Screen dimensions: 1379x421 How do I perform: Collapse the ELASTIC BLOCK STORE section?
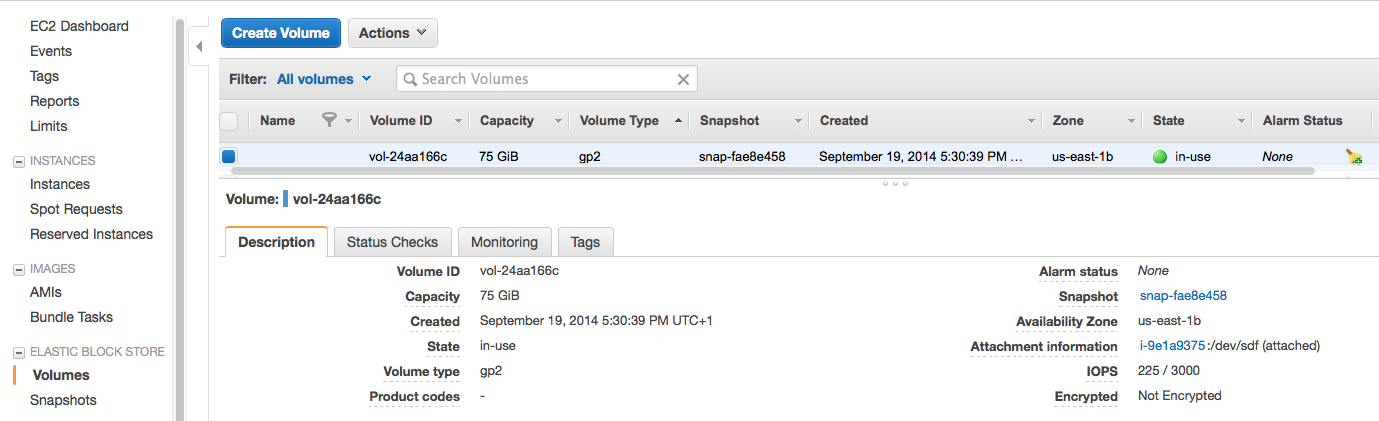17,352
